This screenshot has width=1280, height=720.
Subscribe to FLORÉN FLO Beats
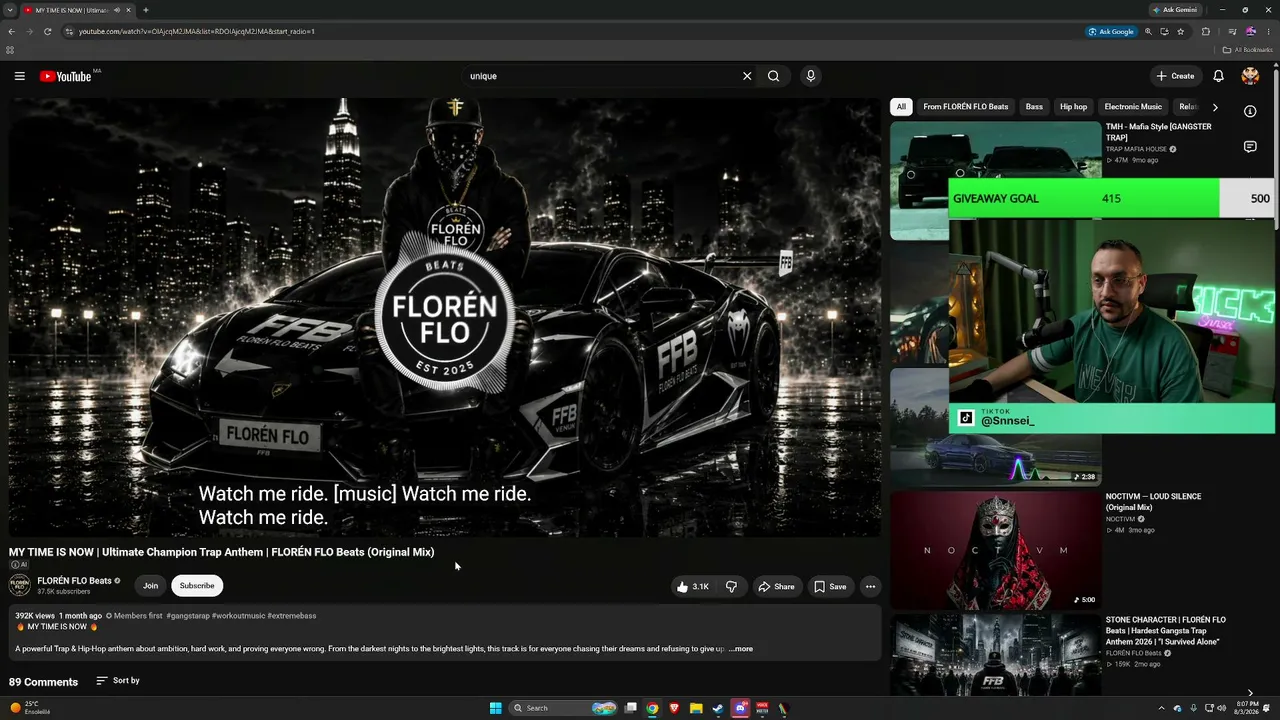pos(197,586)
